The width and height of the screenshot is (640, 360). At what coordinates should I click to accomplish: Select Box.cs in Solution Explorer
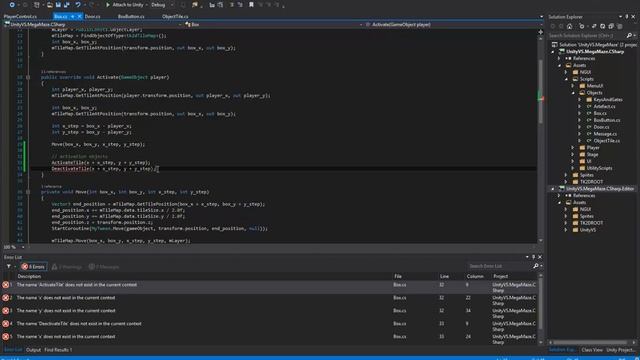point(600,113)
